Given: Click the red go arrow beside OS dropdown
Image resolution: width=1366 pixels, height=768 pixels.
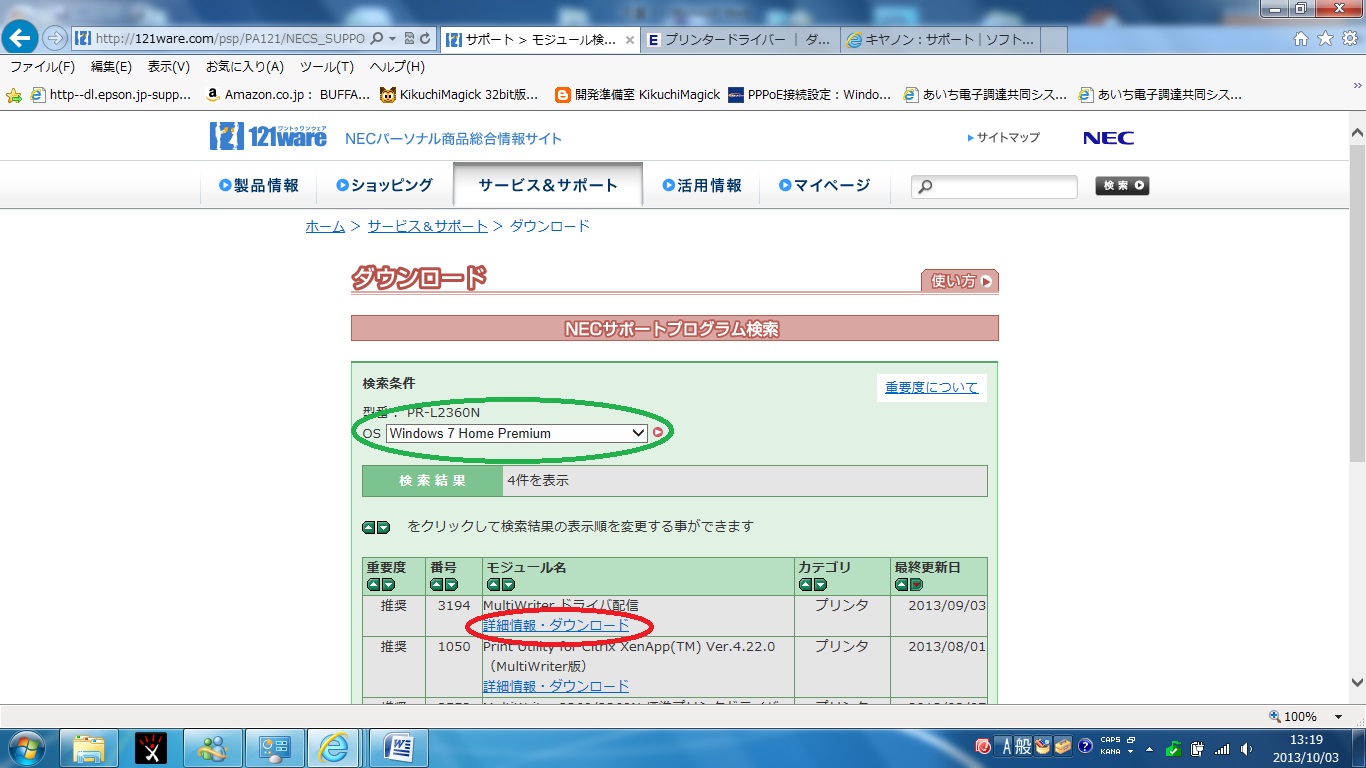Looking at the screenshot, I should pyautogui.click(x=658, y=433).
